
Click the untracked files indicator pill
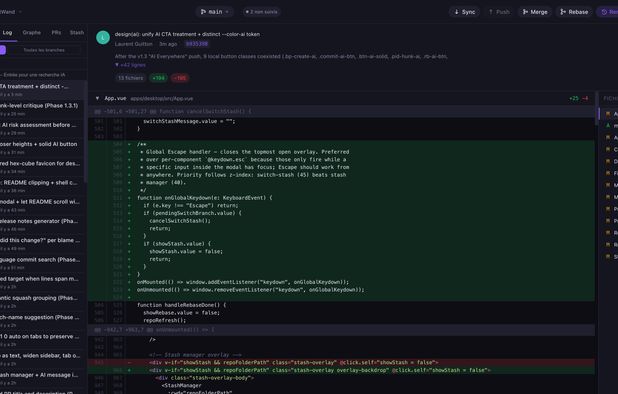[x=261, y=12]
